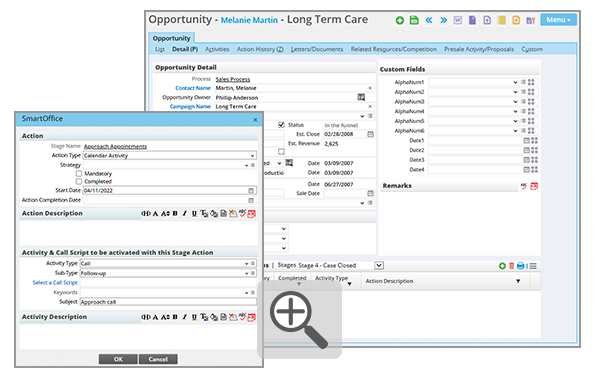The height and width of the screenshot is (390, 600).
Task: Add a stage action with green plus icon
Action: (x=502, y=266)
